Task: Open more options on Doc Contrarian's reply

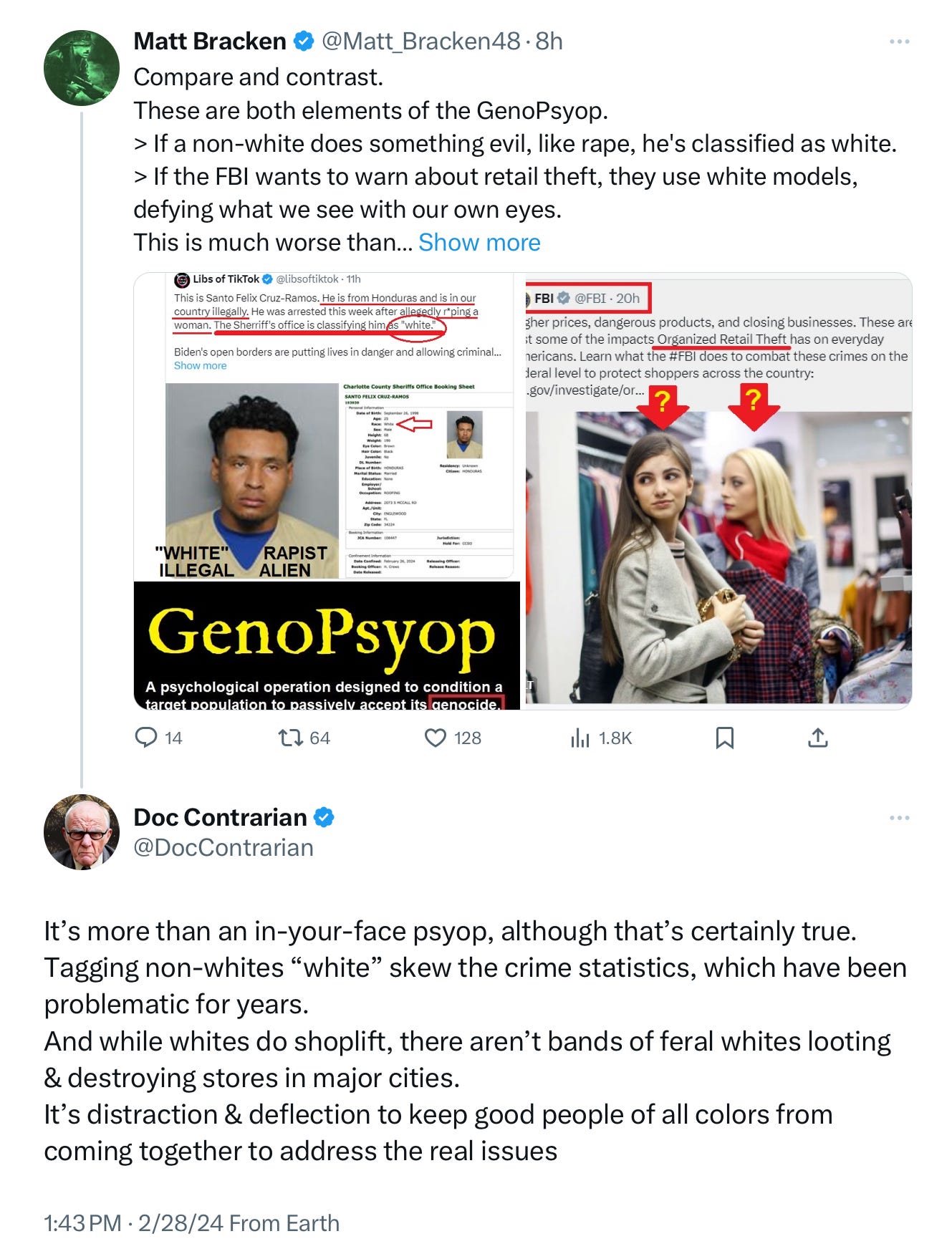Action: [899, 818]
